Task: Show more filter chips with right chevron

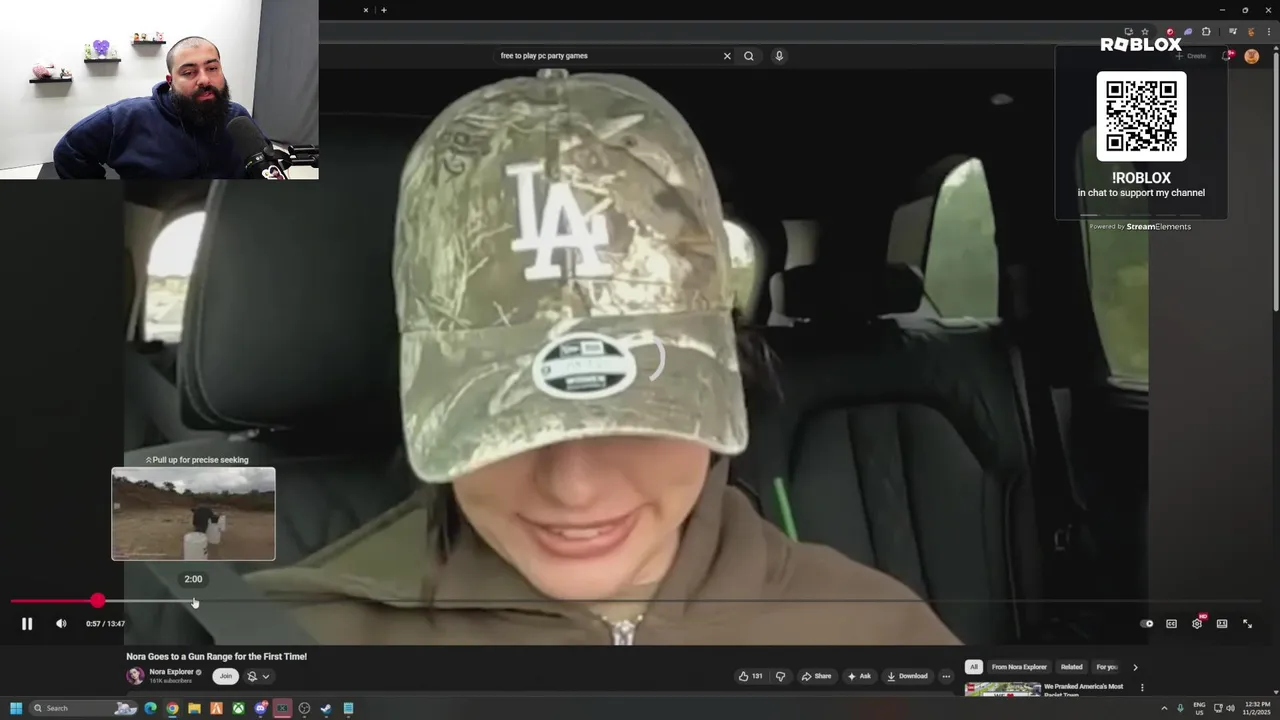Action: point(1135,667)
